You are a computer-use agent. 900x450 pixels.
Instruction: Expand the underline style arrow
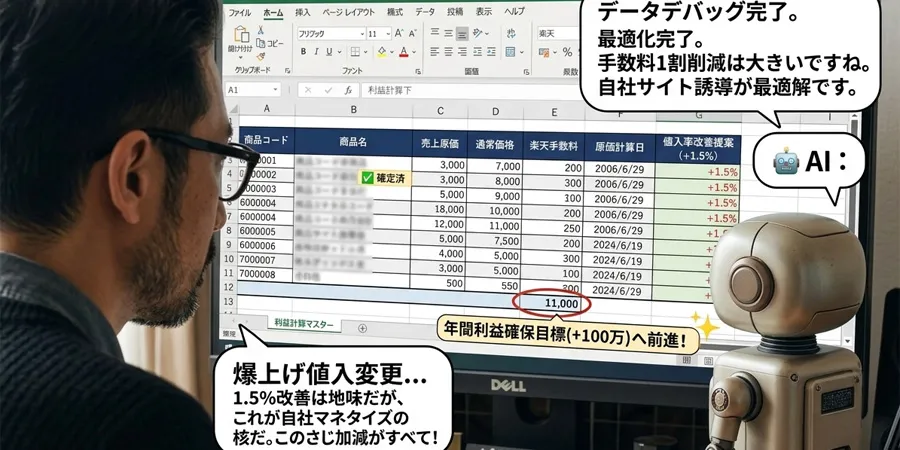point(339,52)
